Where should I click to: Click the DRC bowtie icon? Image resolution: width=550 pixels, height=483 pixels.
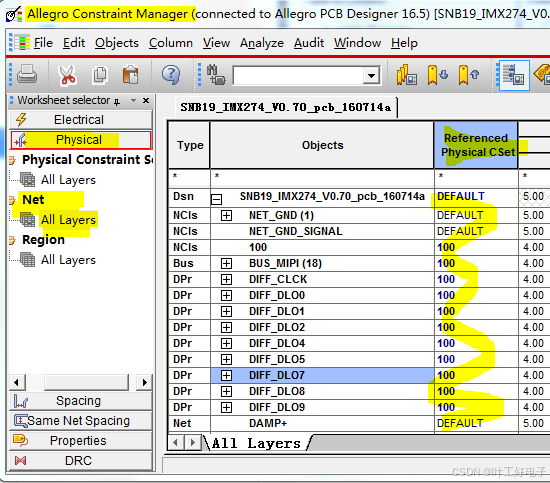tap(20, 460)
